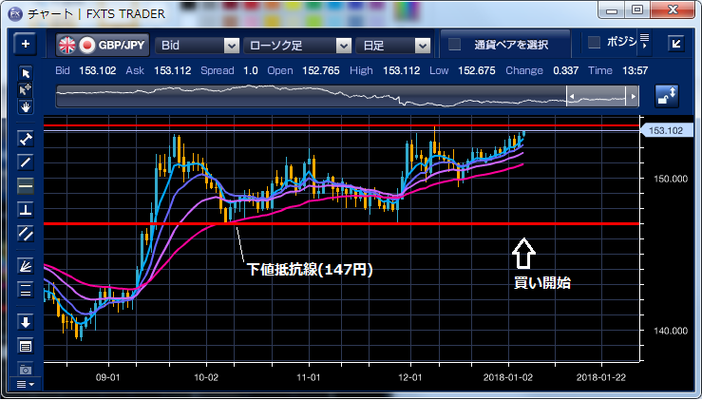
Task: Click the 下値抵抗線(147円) annotation text
Action: point(309,269)
